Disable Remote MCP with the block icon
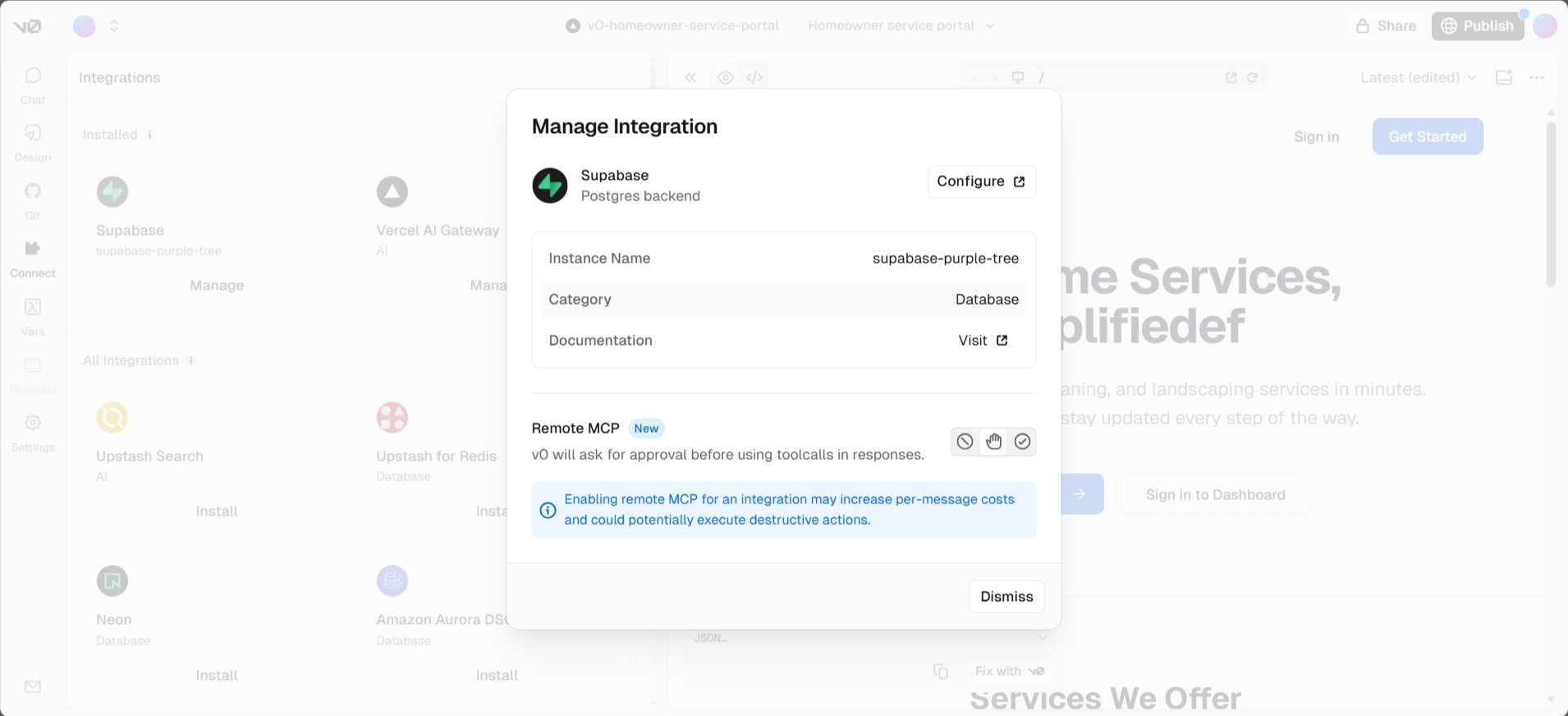 pos(965,442)
